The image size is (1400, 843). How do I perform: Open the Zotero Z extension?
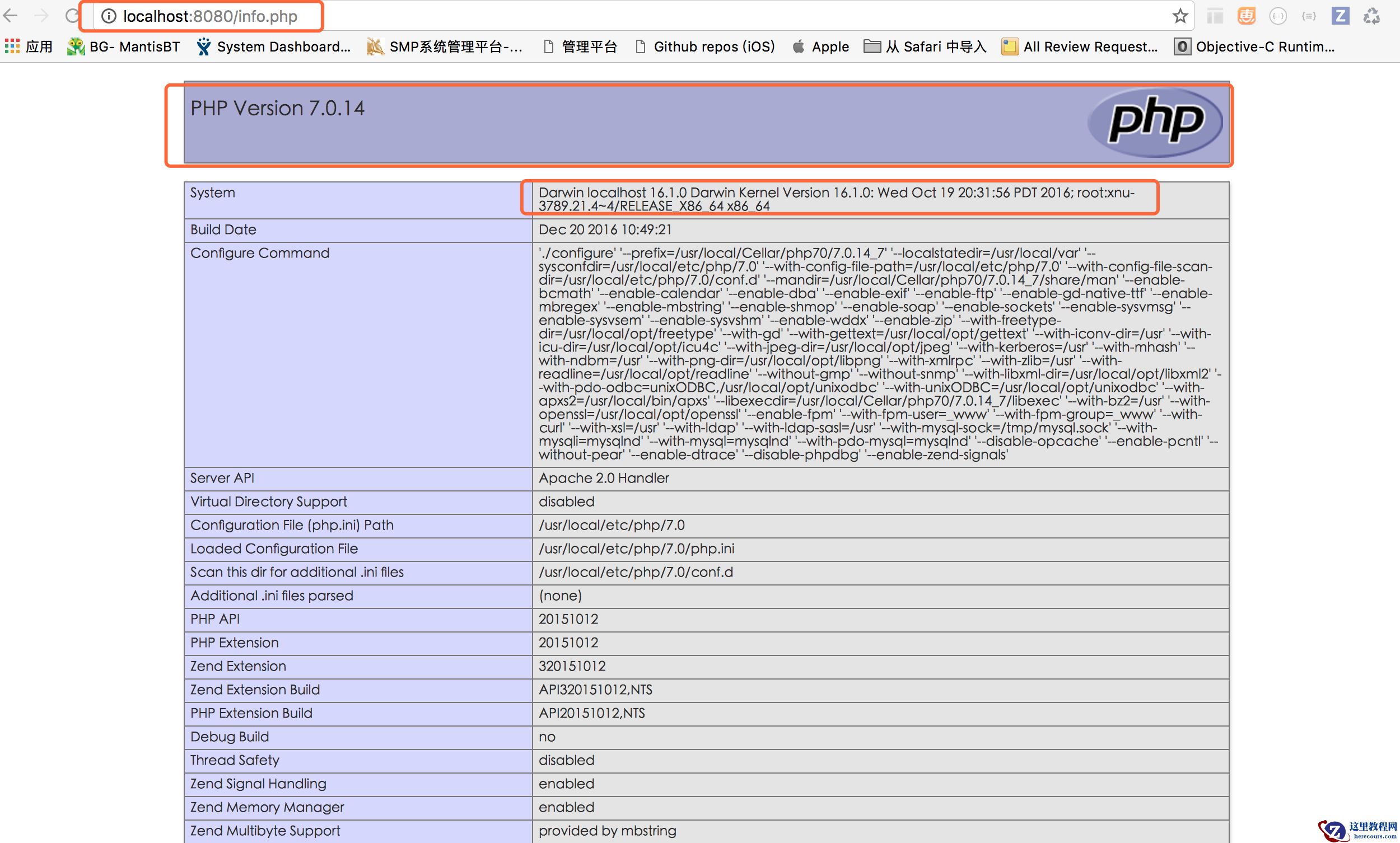(x=1341, y=16)
